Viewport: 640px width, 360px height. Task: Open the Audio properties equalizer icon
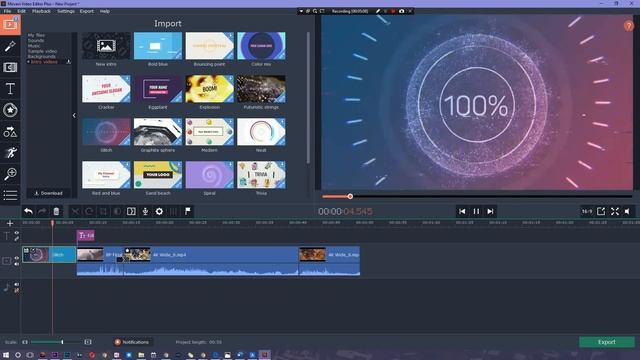point(173,211)
